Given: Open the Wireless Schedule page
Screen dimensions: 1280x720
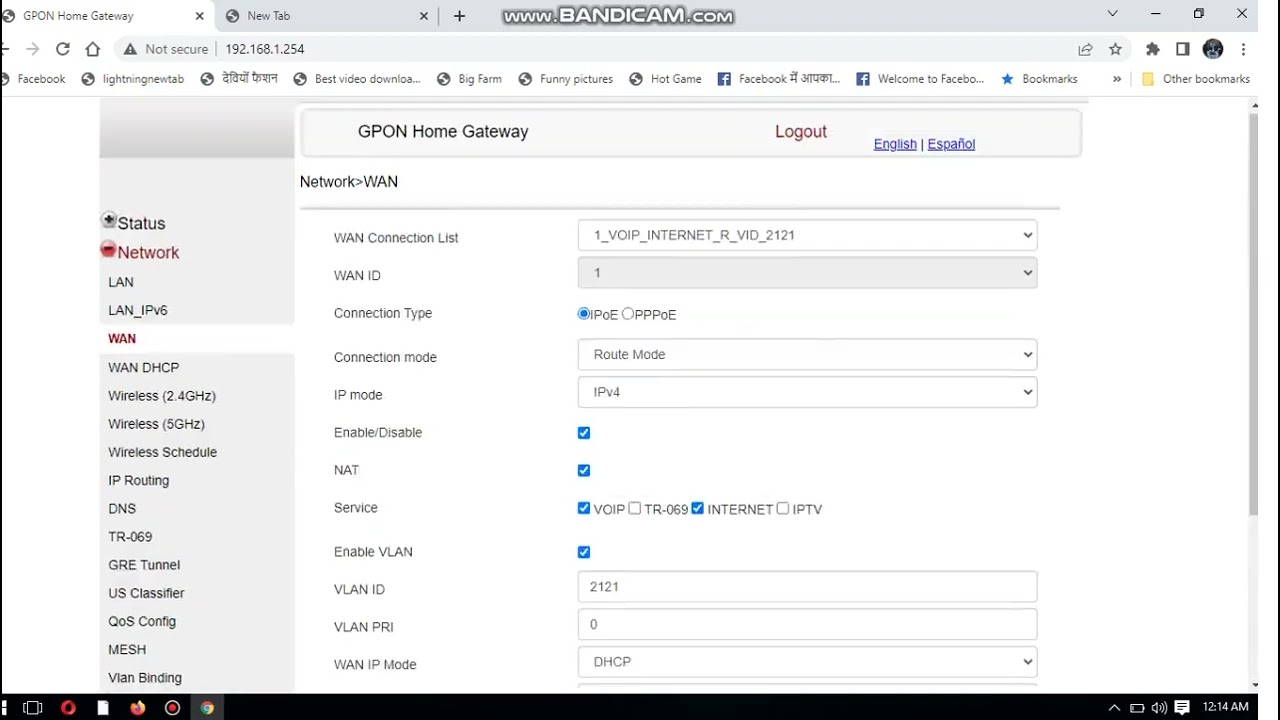Looking at the screenshot, I should 163,452.
